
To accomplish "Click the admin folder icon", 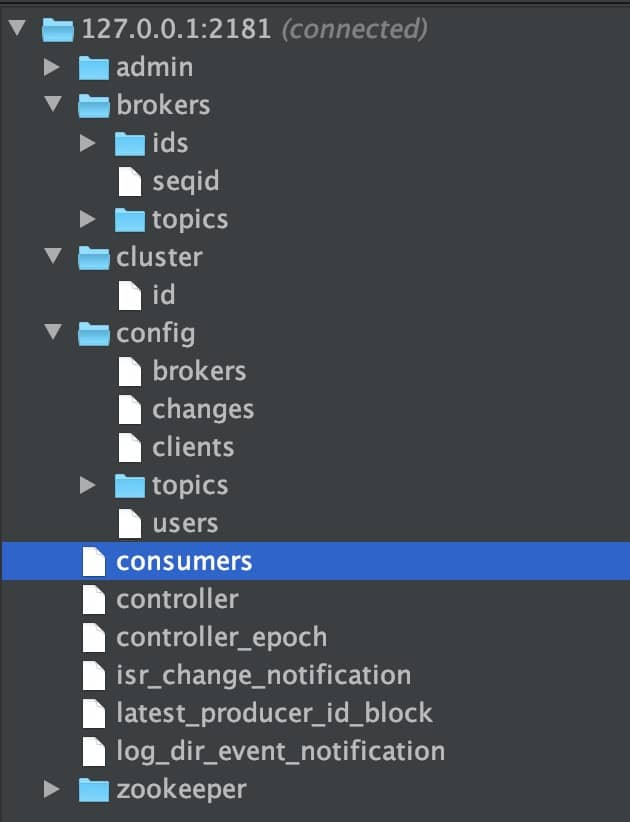I will 94,68.
